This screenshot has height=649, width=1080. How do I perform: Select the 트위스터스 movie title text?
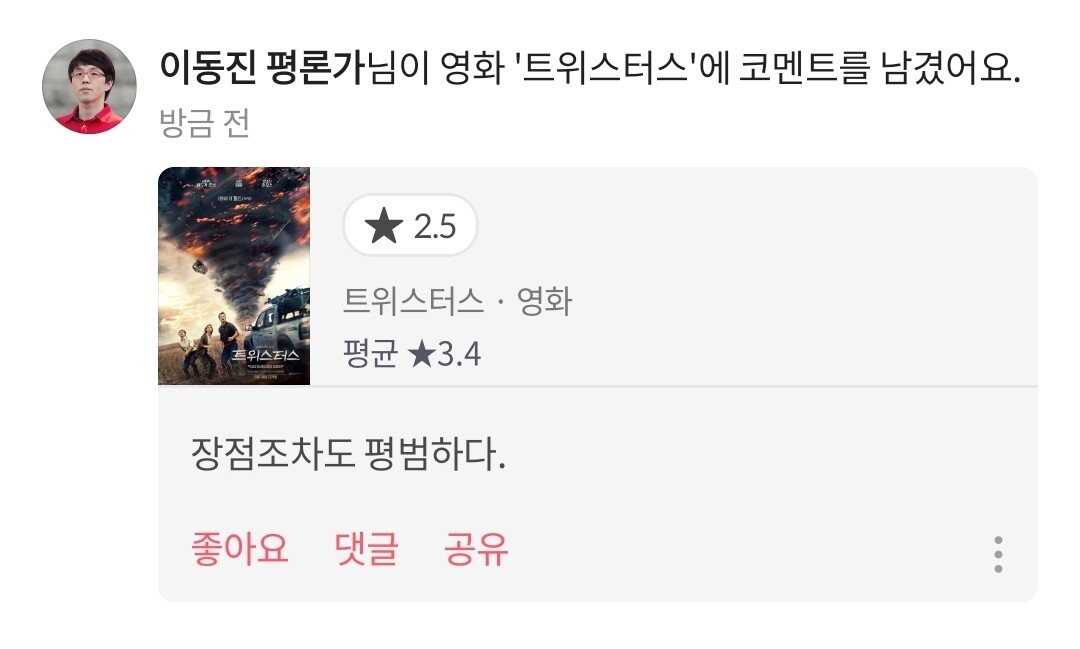[x=413, y=301]
